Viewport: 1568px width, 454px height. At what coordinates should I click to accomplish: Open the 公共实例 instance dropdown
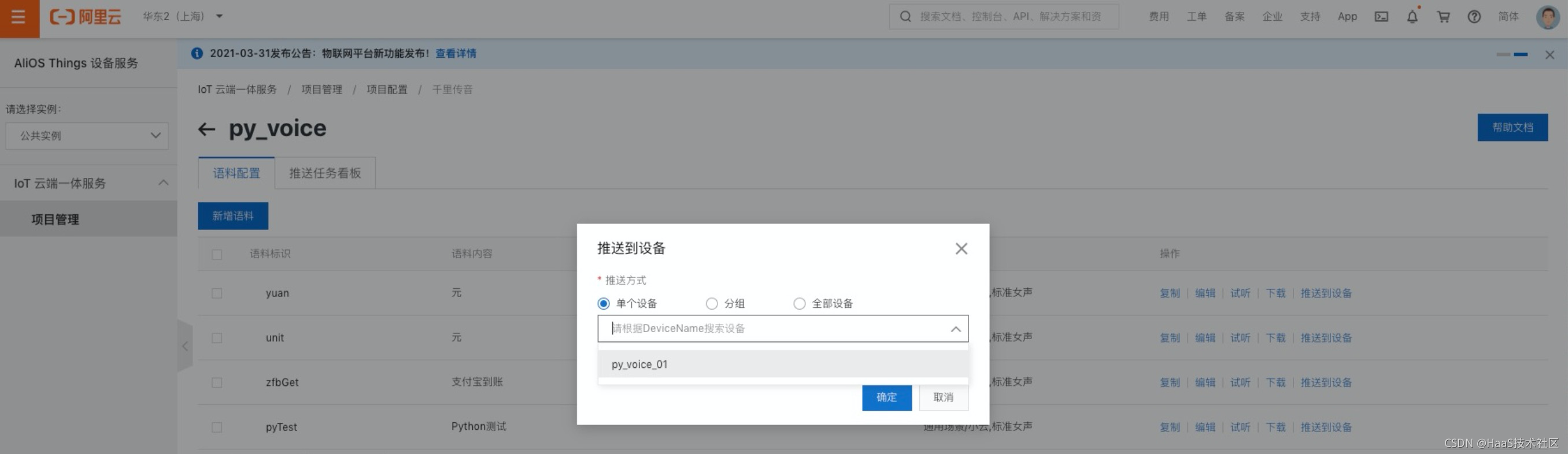(x=87, y=136)
